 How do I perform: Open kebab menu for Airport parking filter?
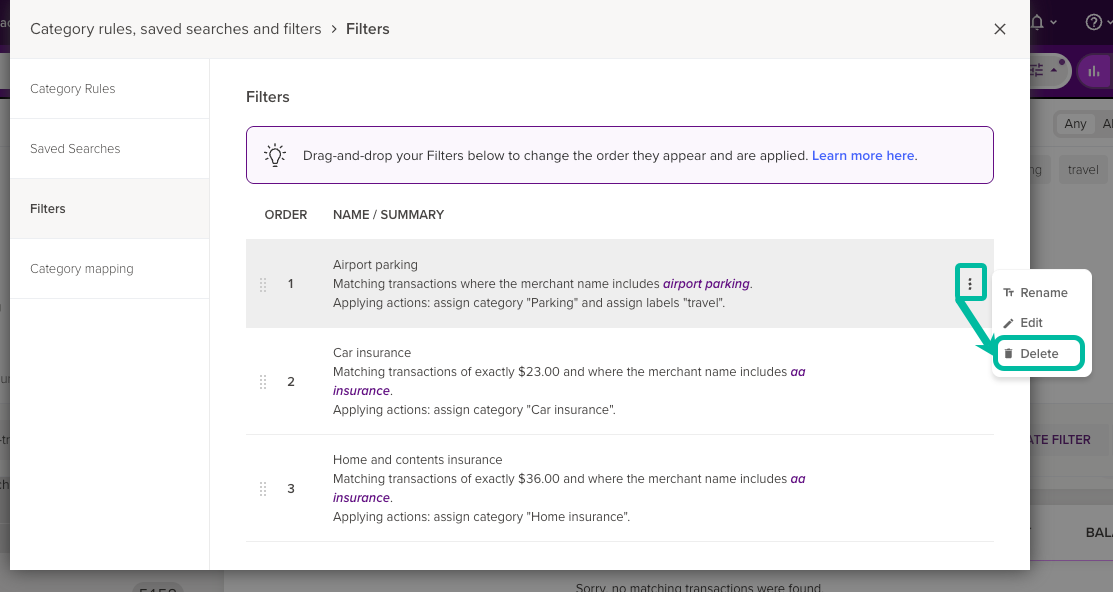(970, 284)
